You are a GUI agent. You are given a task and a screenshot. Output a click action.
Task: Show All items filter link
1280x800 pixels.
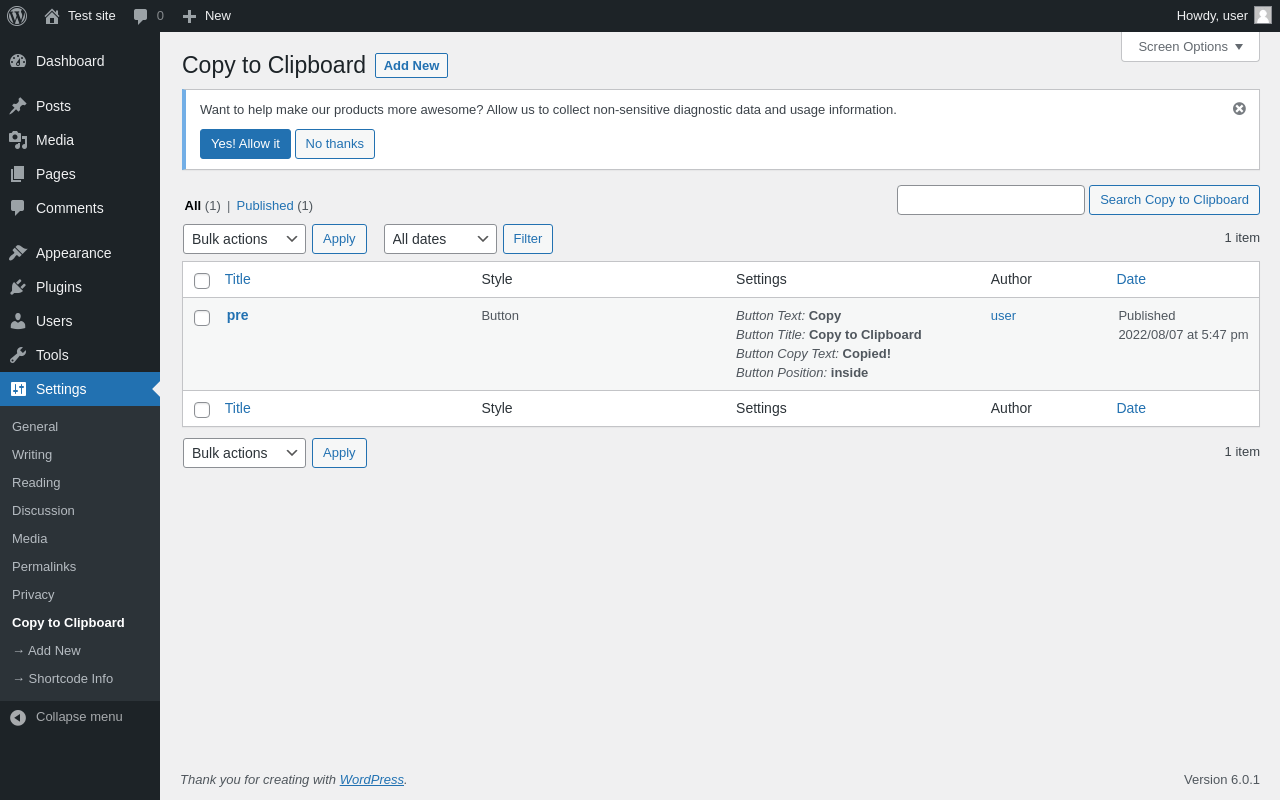click(x=202, y=205)
